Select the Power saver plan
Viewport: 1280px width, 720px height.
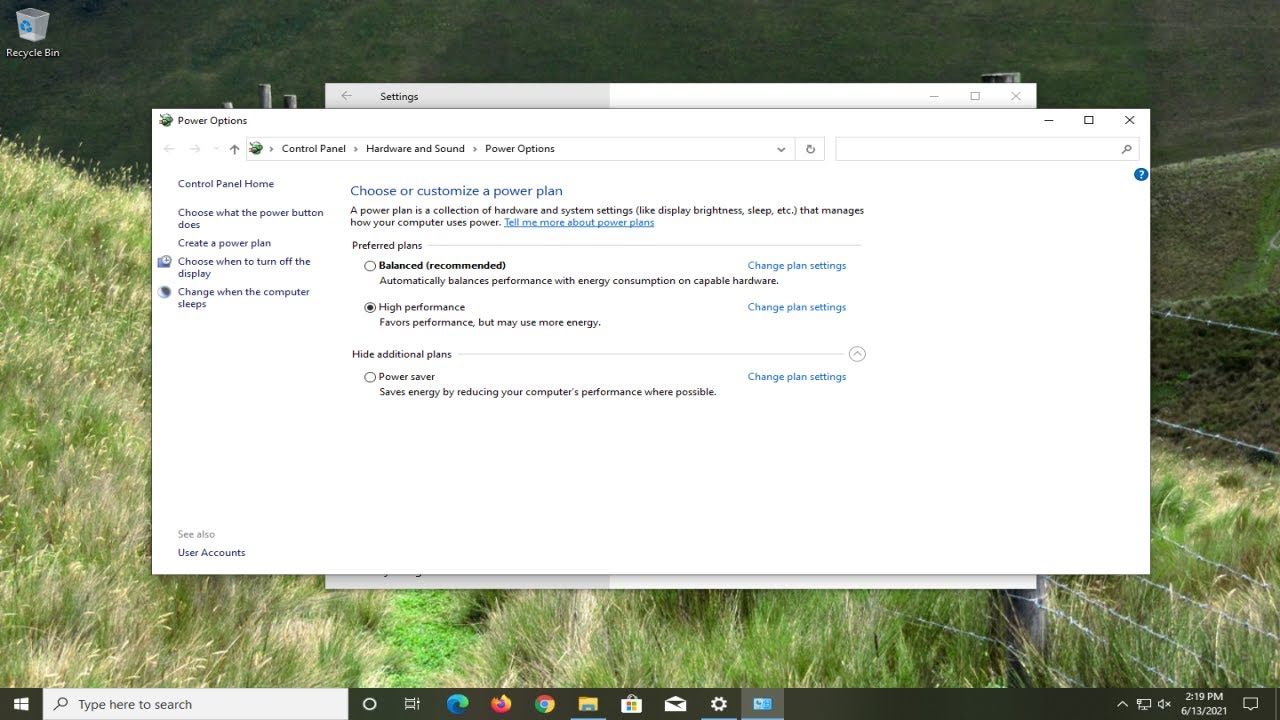coord(370,377)
